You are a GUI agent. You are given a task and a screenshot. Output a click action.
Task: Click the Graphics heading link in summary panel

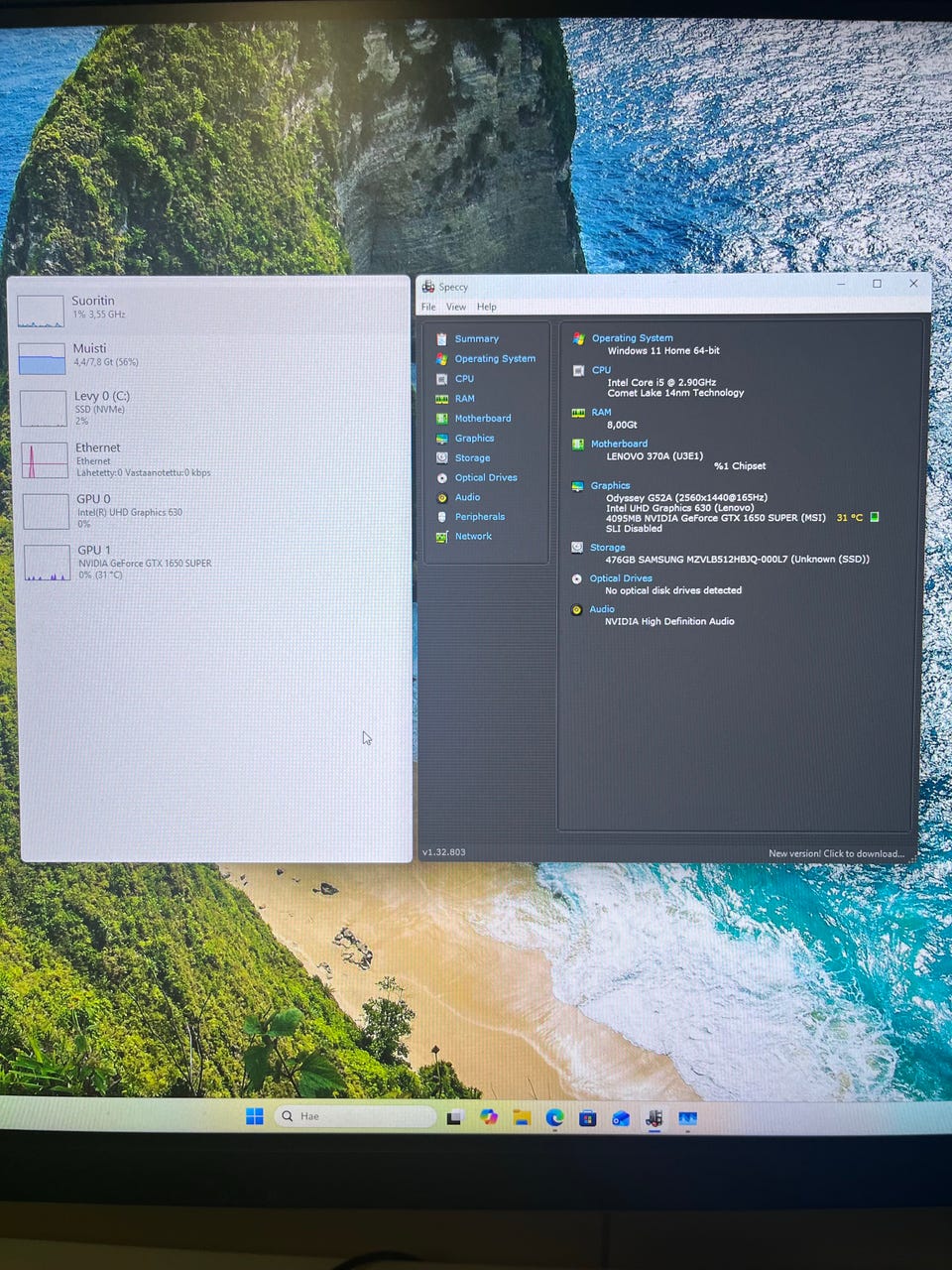610,485
